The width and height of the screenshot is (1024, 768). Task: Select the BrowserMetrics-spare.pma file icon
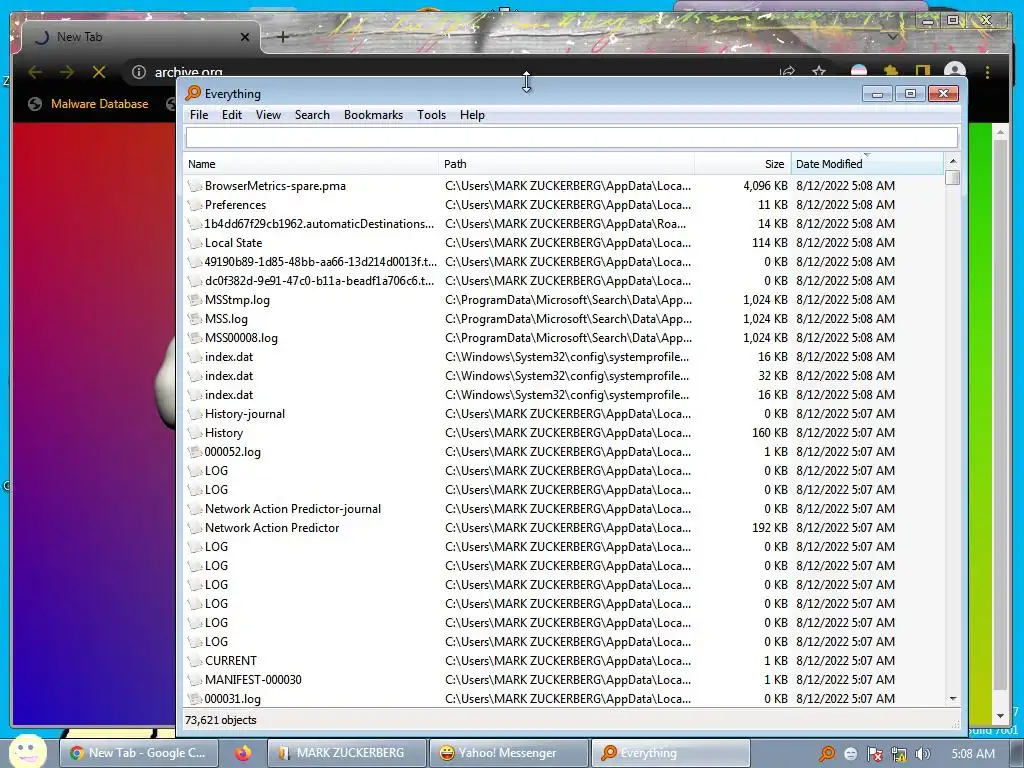tap(195, 186)
